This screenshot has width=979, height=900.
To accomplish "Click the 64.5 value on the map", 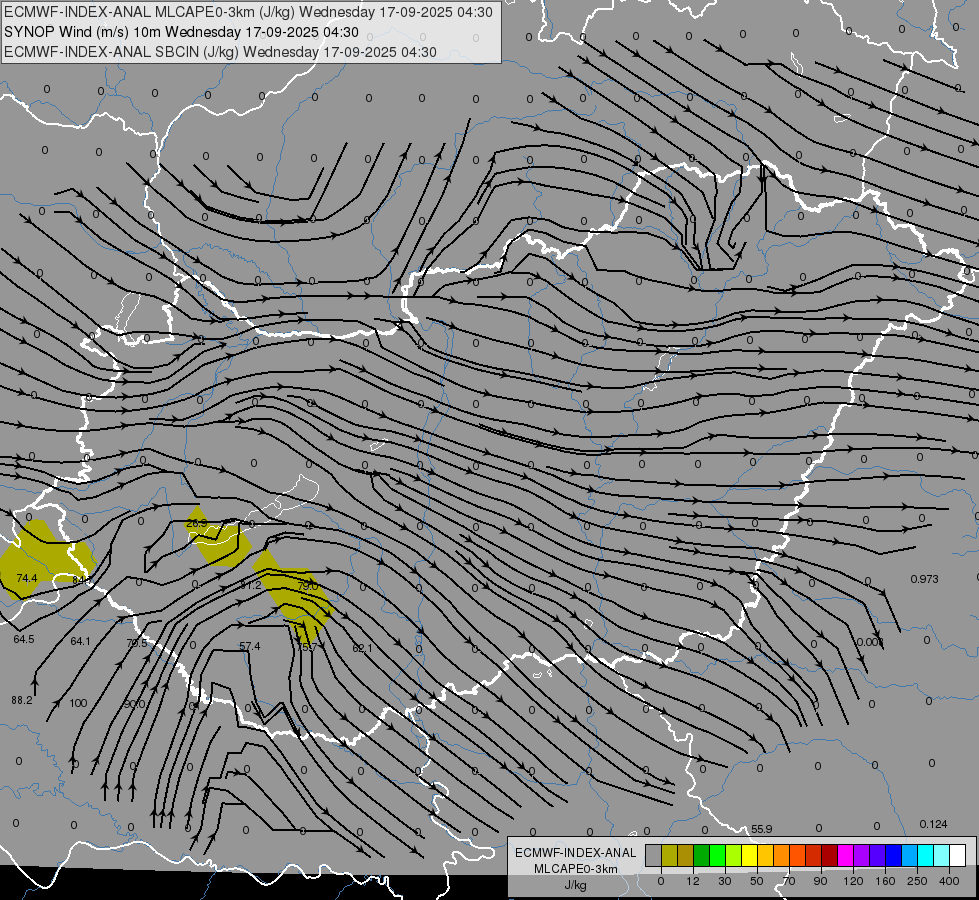I will point(24,640).
